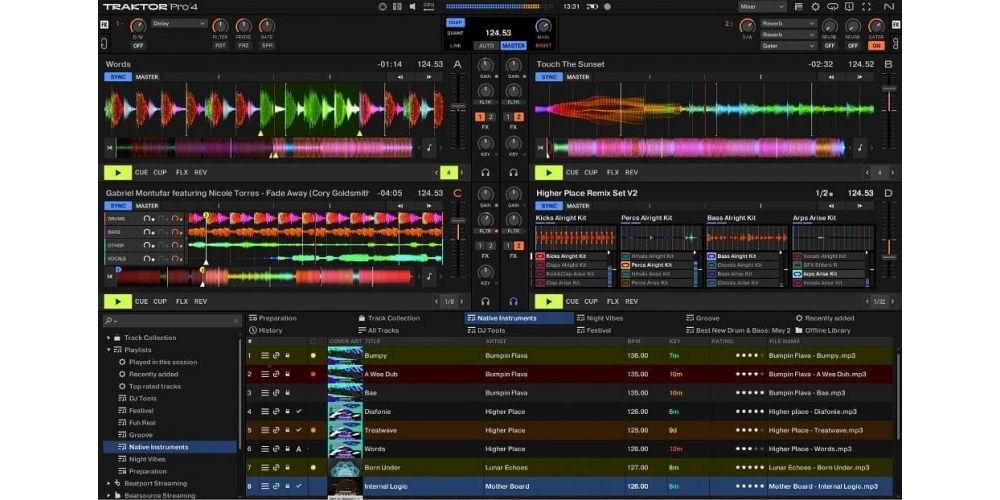Image resolution: width=1000 pixels, height=500 pixels.
Task: Click CUP on Deck A
Action: pyautogui.click(x=160, y=173)
